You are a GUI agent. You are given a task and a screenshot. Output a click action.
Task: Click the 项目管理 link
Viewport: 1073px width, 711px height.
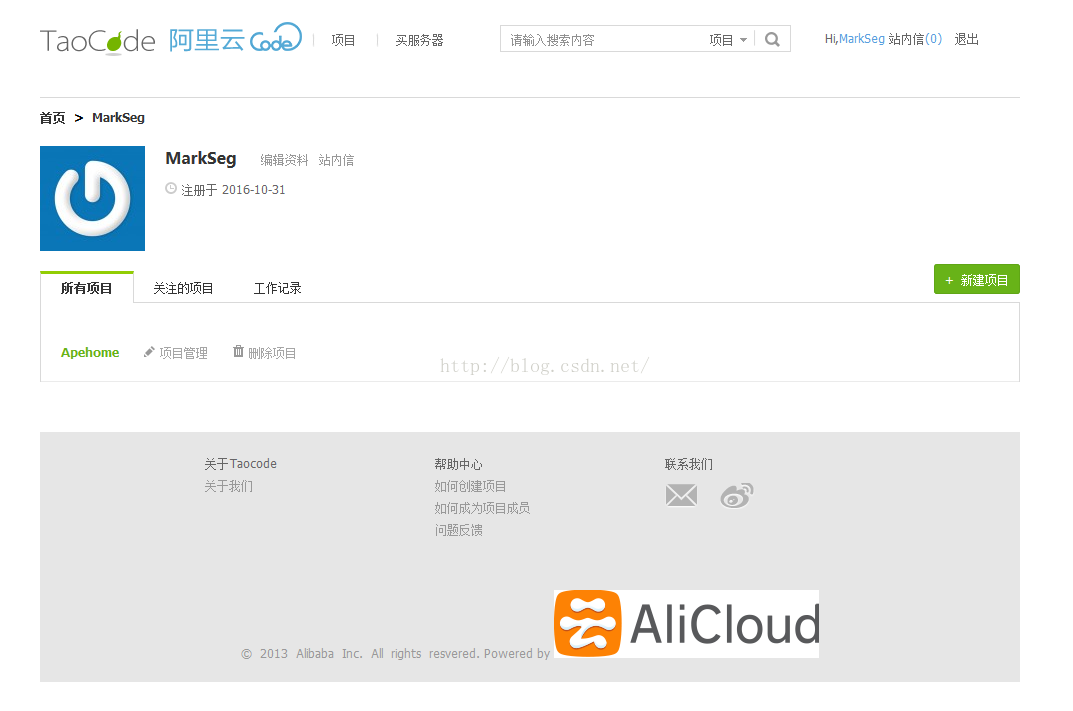click(183, 353)
